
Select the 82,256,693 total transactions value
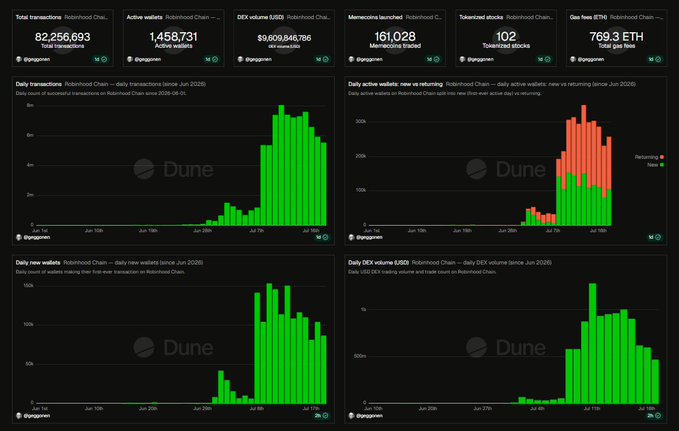pyautogui.click(x=63, y=37)
